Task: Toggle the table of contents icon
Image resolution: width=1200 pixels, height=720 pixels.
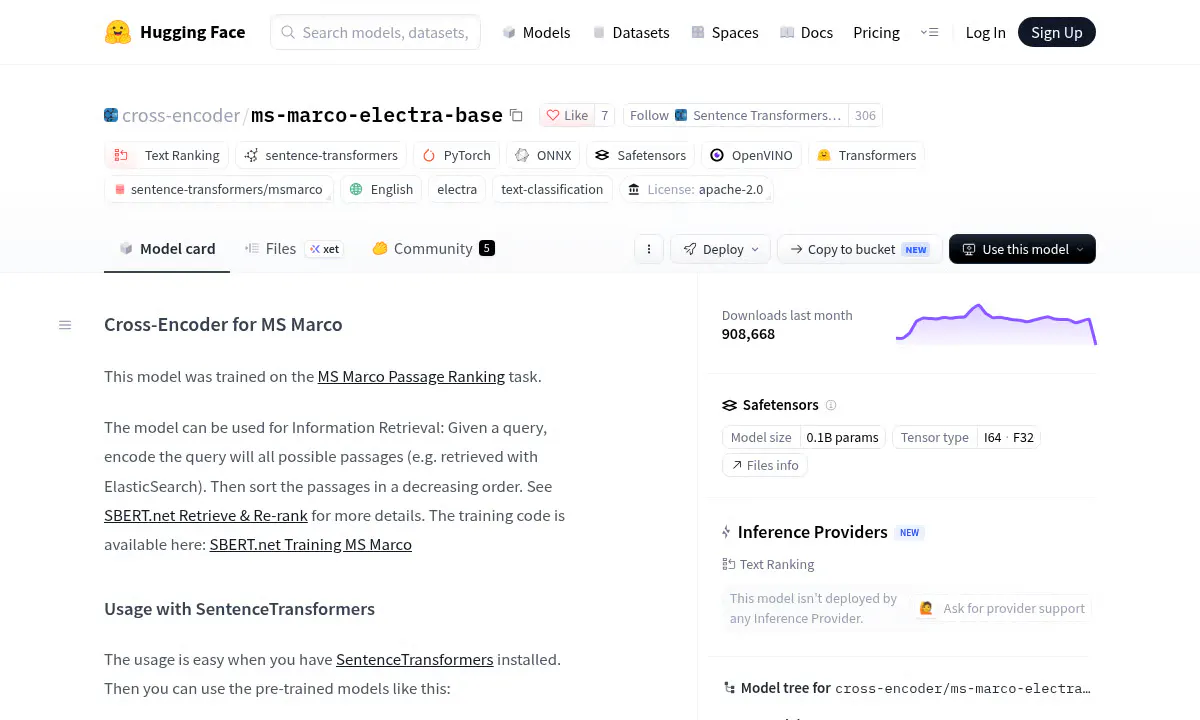Action: point(65,325)
